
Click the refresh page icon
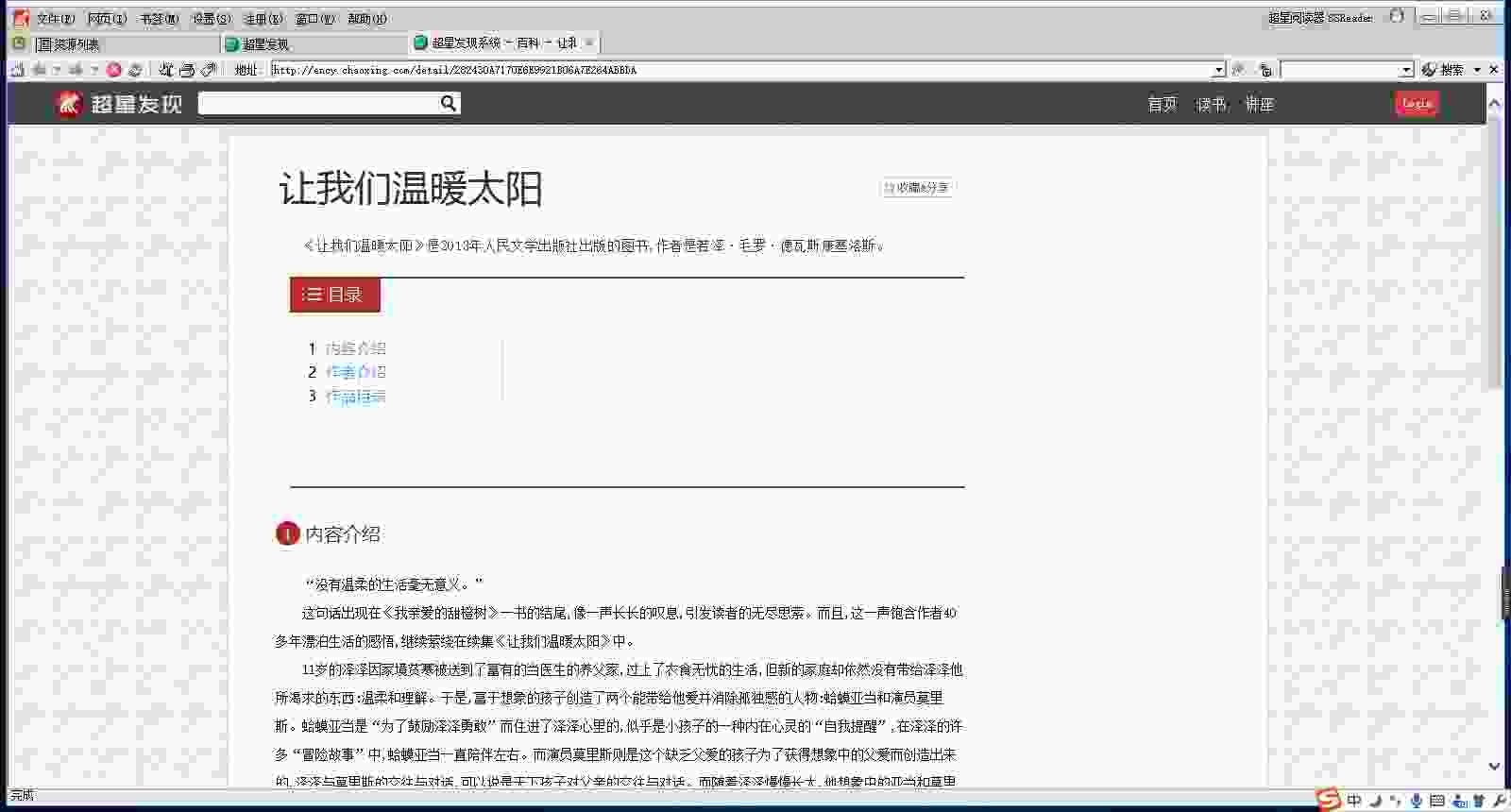[135, 69]
